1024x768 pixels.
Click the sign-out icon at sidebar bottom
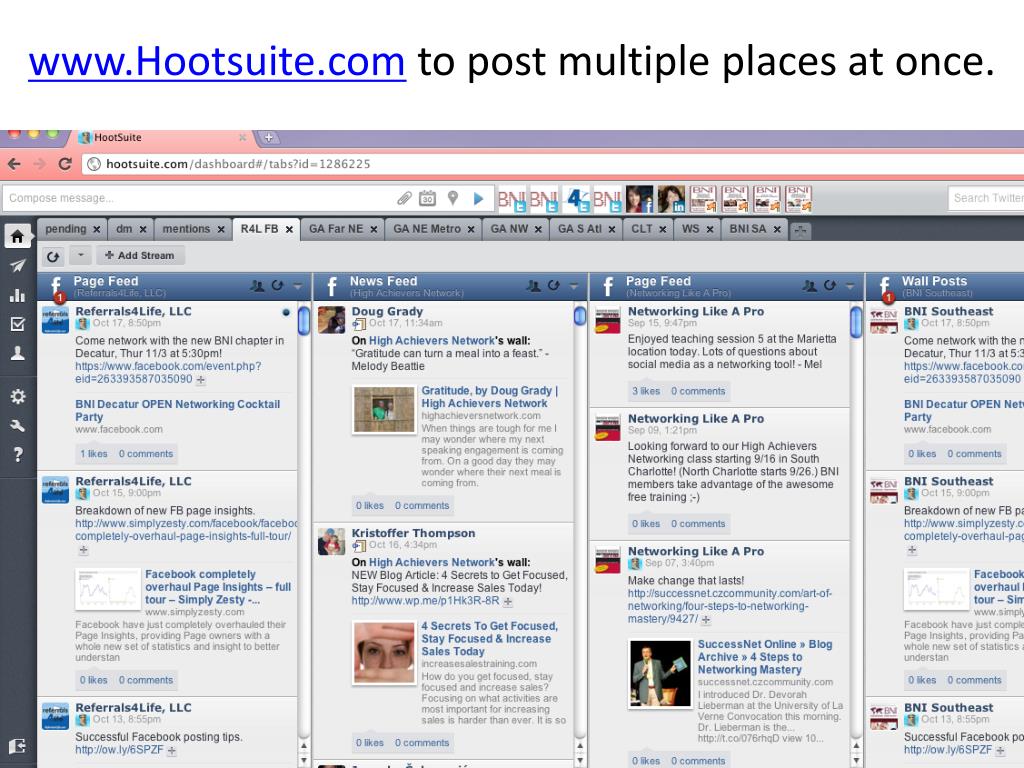click(18, 746)
